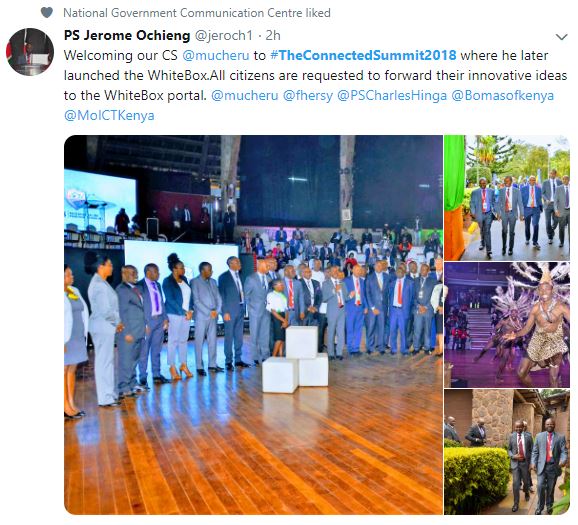Open the PS Jerome Ochieng display name

point(127,35)
